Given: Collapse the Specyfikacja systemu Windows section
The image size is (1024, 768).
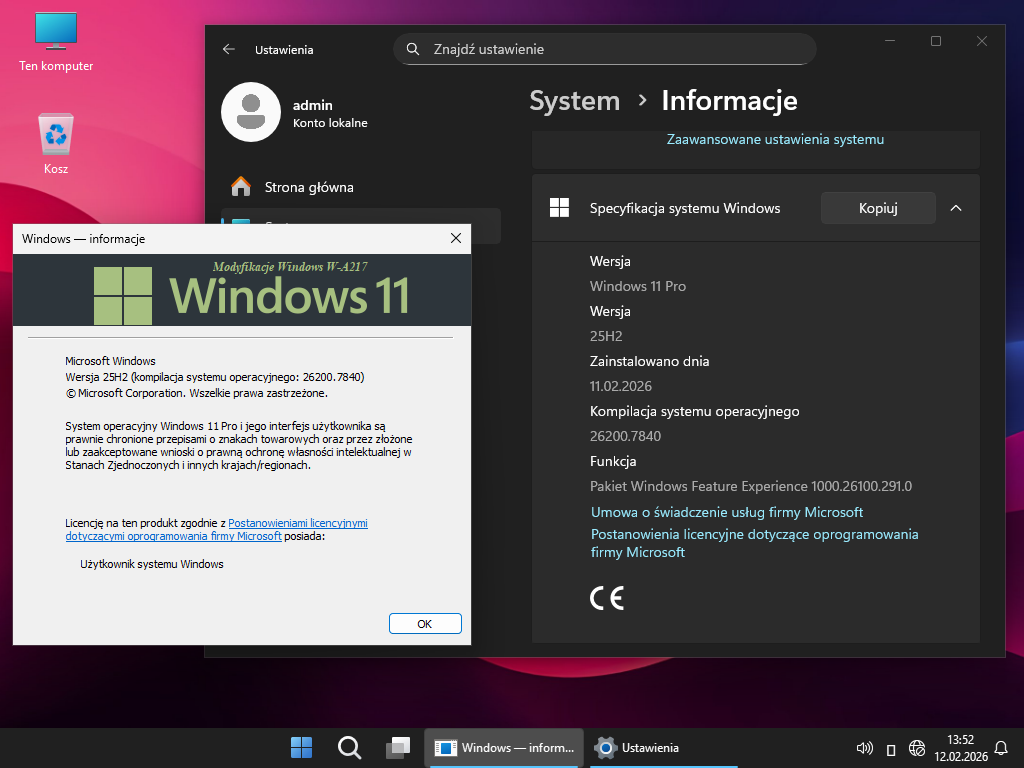Looking at the screenshot, I should coord(955,208).
